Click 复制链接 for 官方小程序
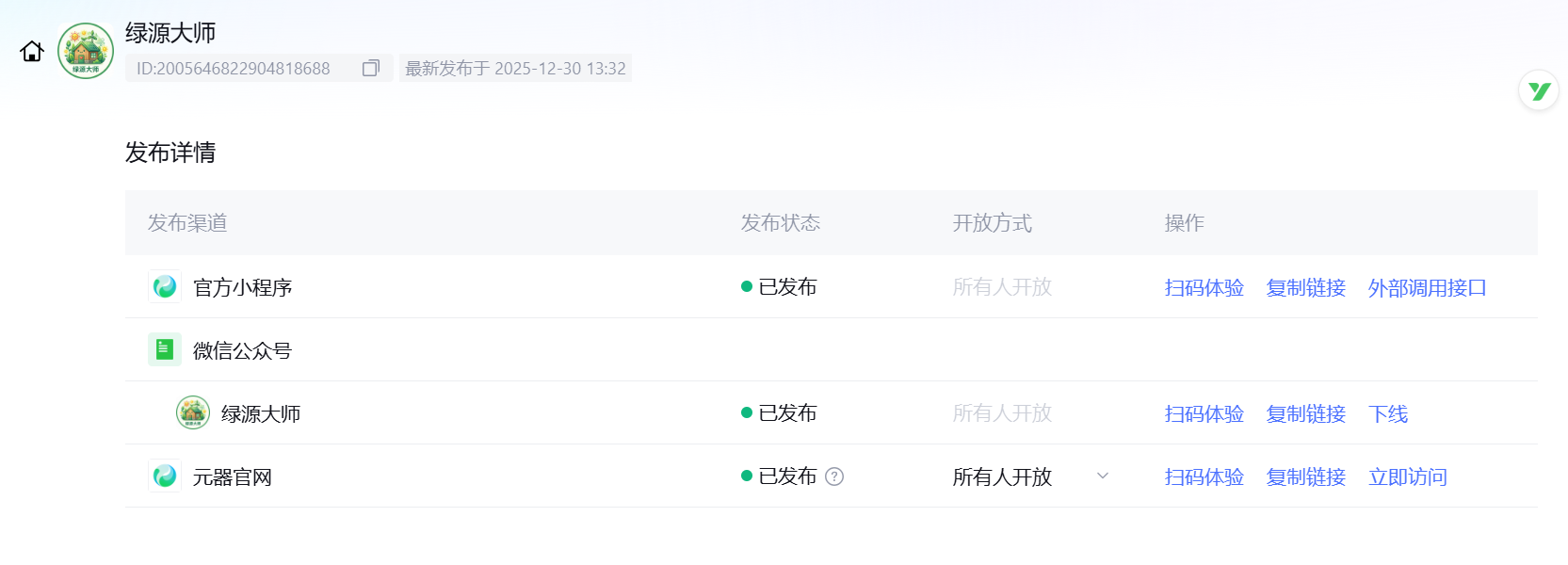This screenshot has height=565, width=1568. pyautogui.click(x=1305, y=287)
